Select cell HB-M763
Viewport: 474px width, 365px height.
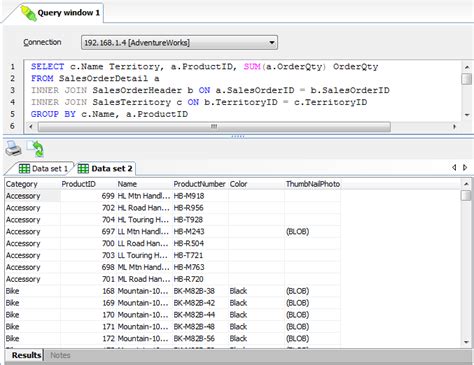pos(200,267)
